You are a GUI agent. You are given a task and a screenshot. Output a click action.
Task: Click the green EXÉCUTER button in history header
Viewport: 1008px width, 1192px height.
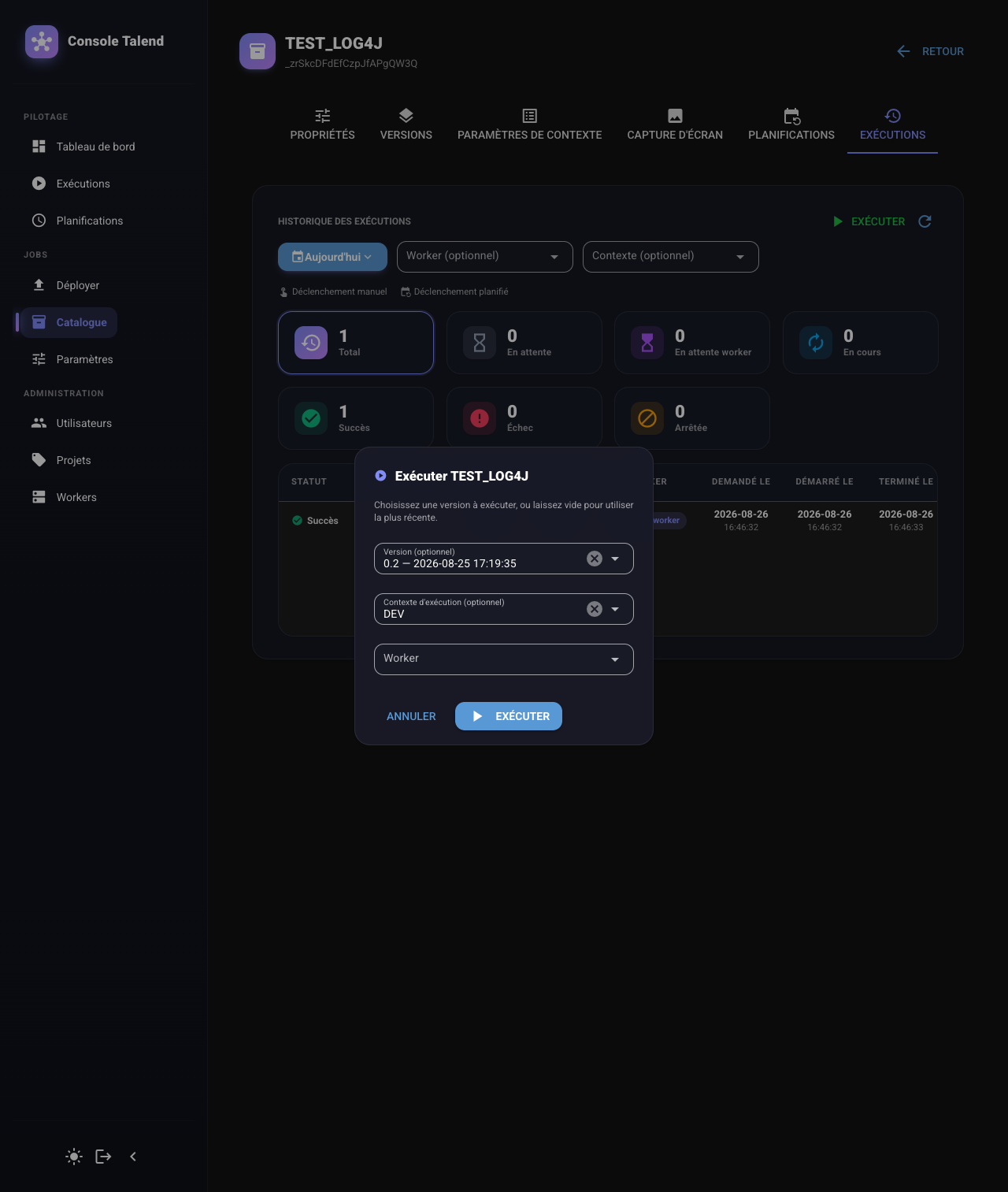click(869, 221)
